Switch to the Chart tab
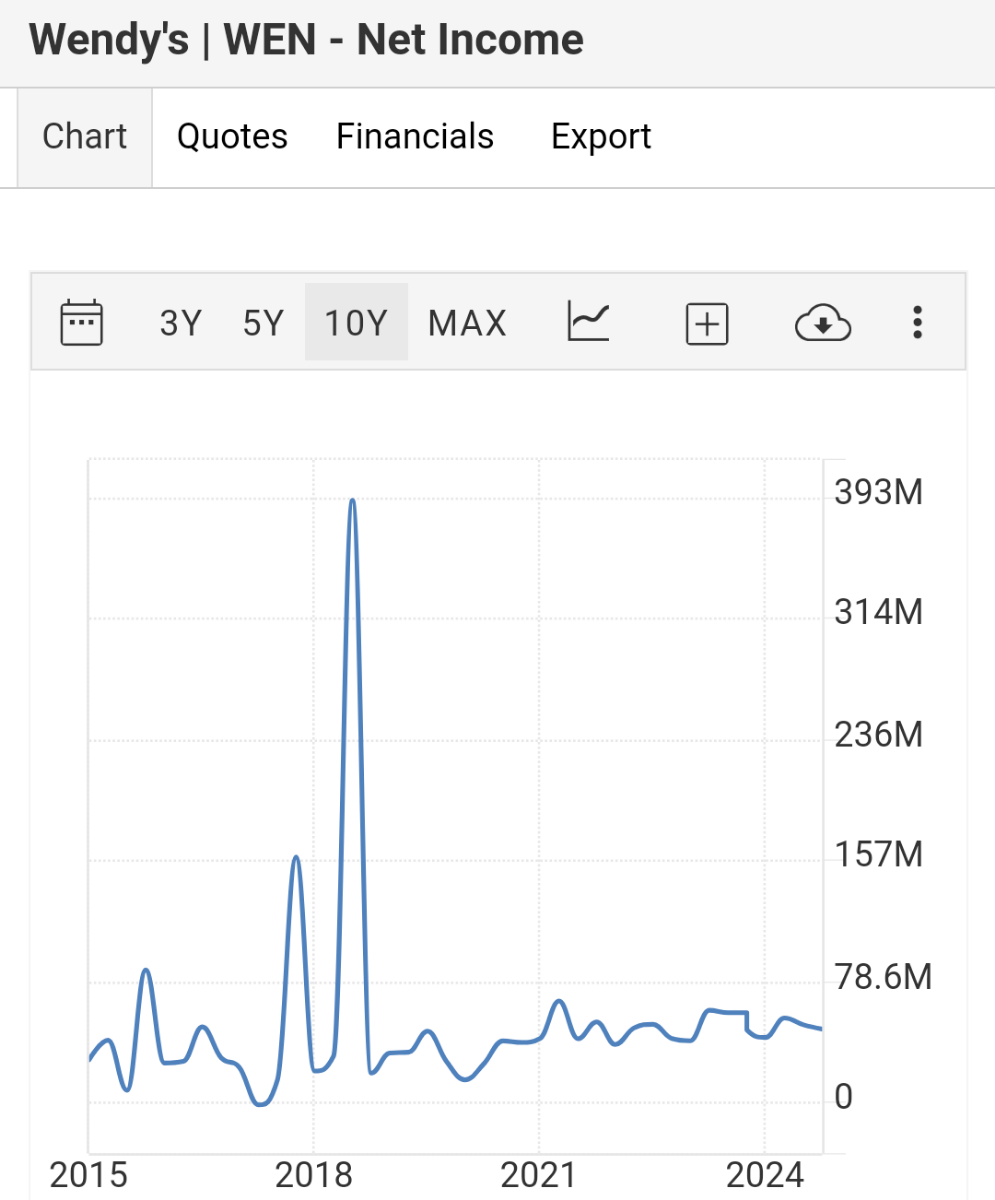This screenshot has width=995, height=1200. pos(85,137)
